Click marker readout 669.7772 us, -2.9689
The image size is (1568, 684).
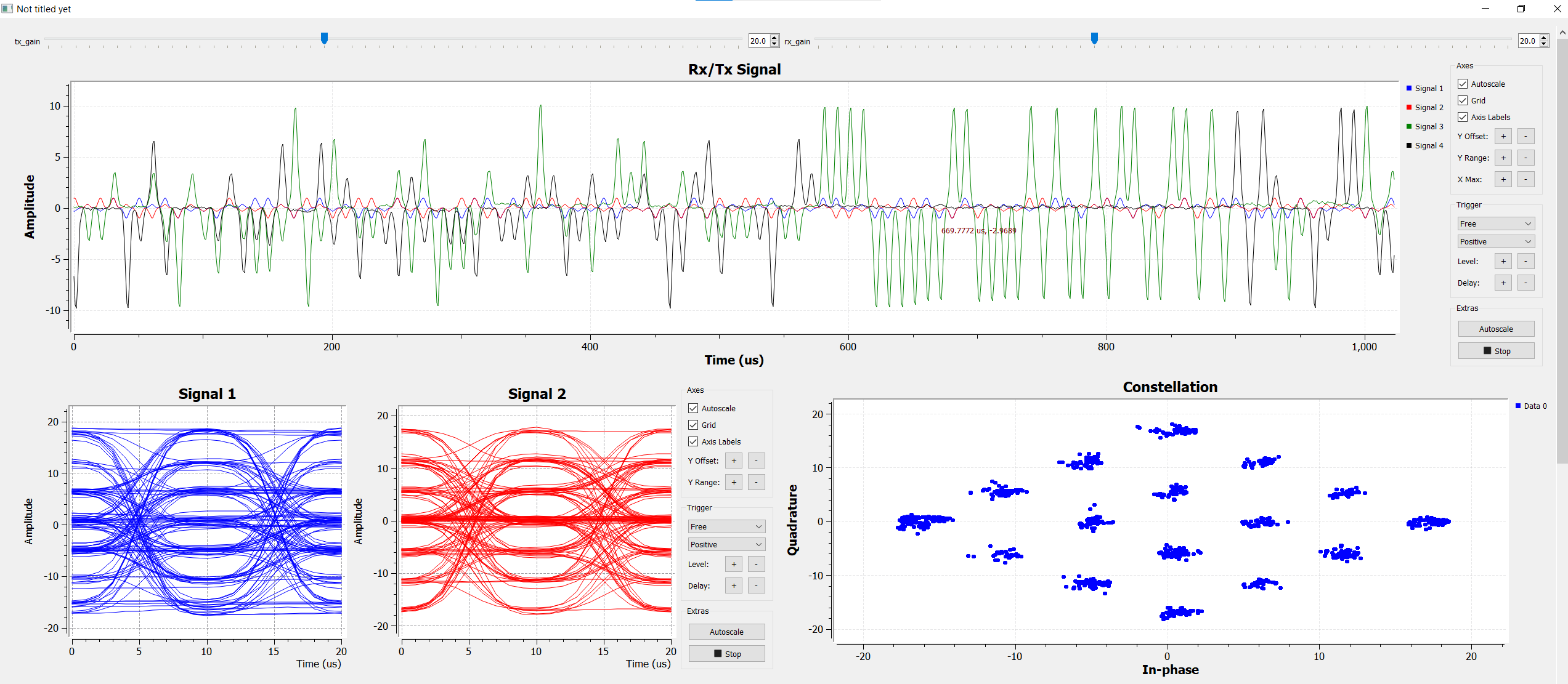(x=978, y=231)
